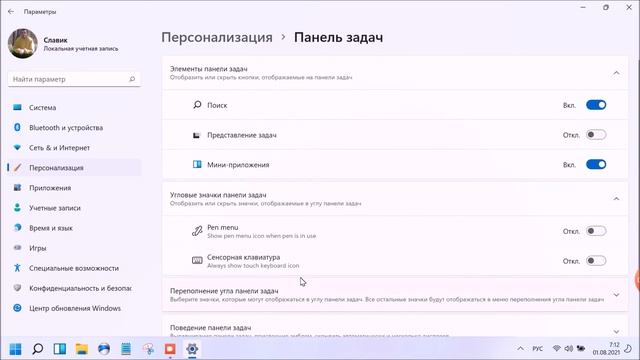The height and width of the screenshot is (360, 640).
Task: Open Центр обновления Windows
Action: [x=74, y=308]
